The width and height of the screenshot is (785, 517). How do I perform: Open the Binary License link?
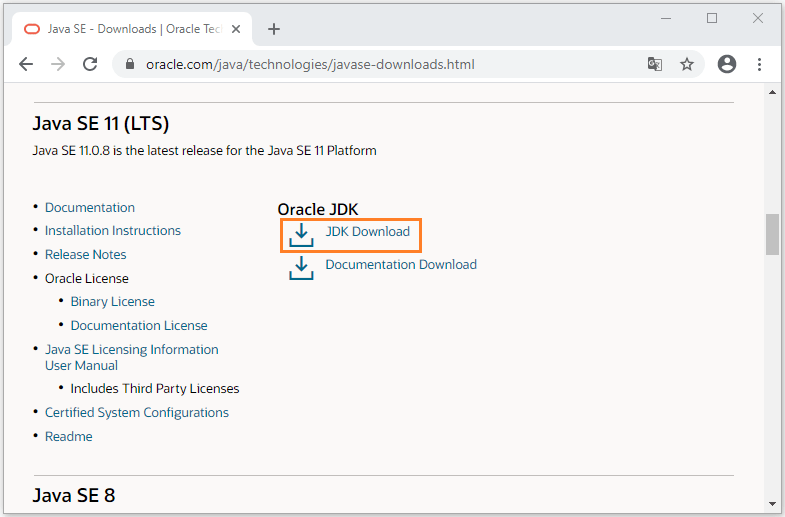112,302
